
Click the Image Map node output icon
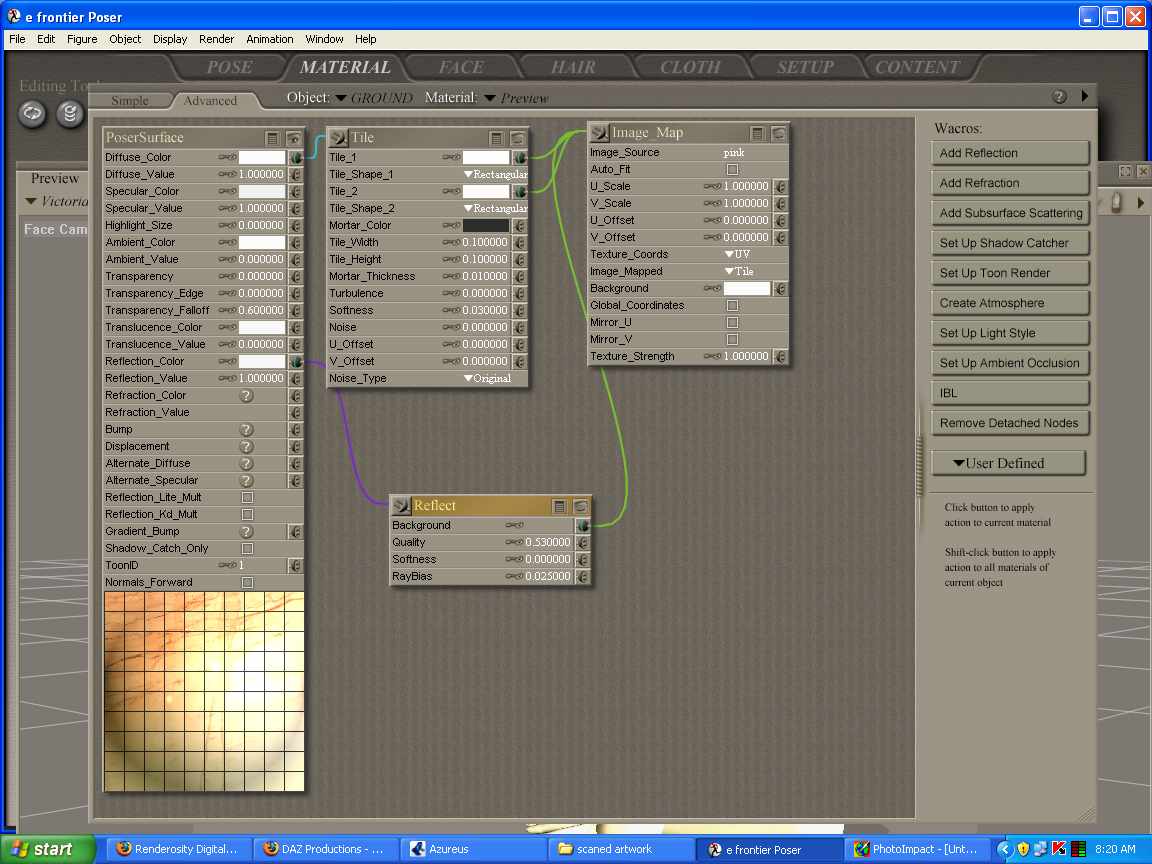pos(599,133)
